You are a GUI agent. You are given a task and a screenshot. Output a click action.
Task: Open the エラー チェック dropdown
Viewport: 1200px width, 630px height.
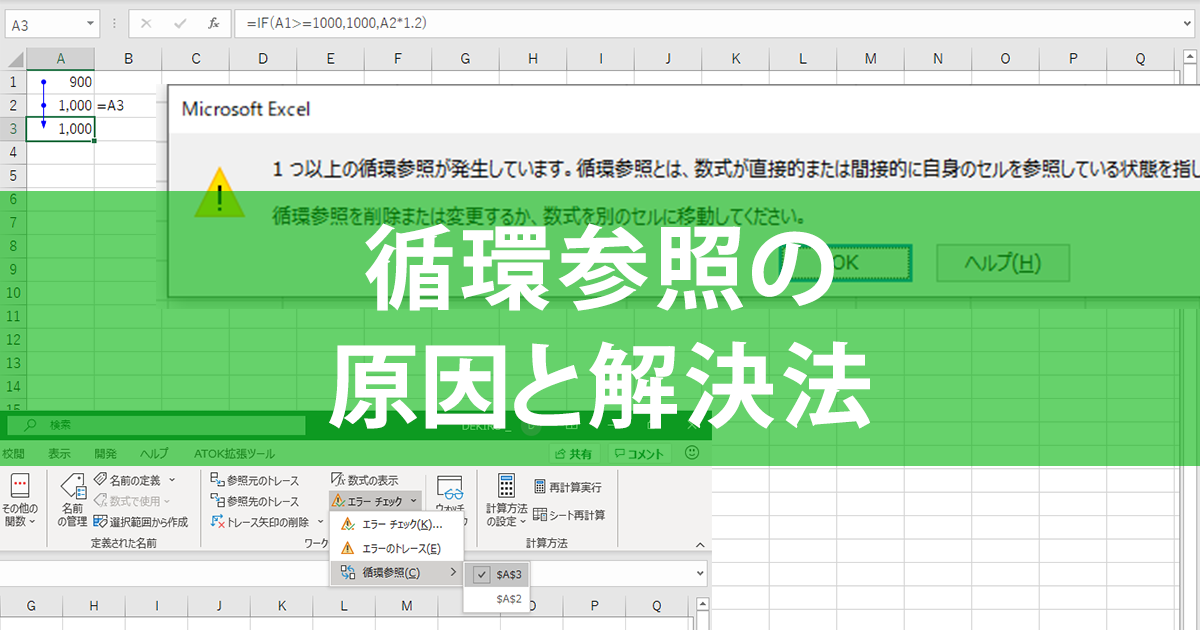[374, 500]
